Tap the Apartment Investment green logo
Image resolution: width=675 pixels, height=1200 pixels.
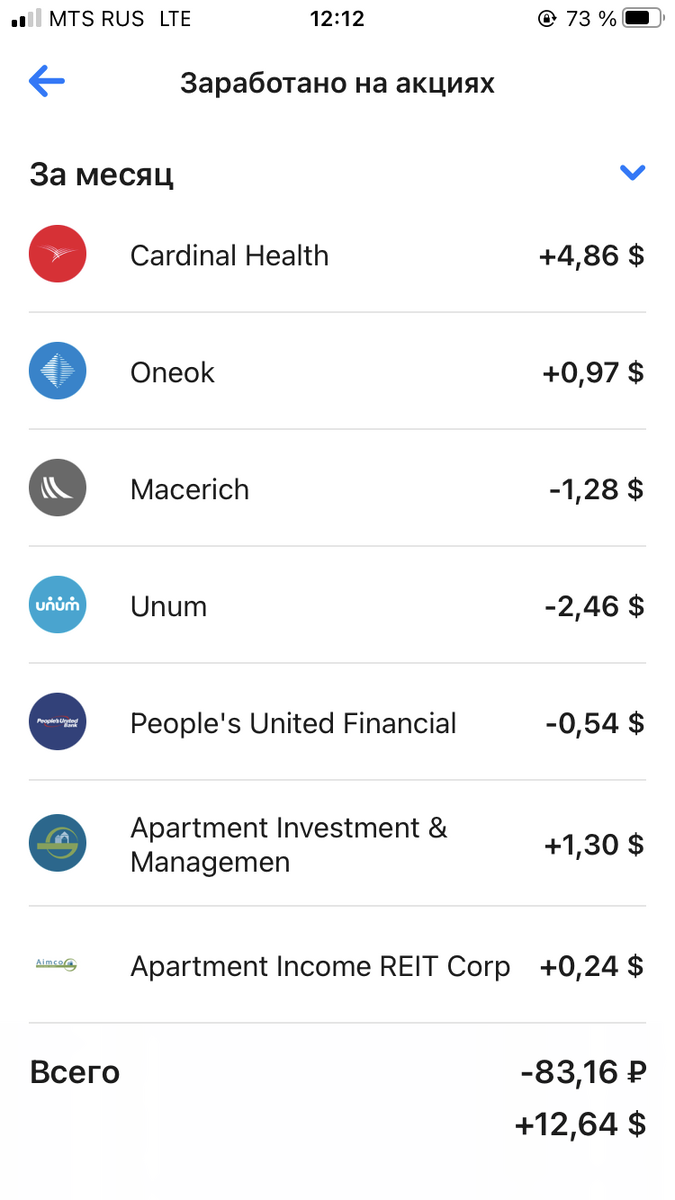[58, 843]
